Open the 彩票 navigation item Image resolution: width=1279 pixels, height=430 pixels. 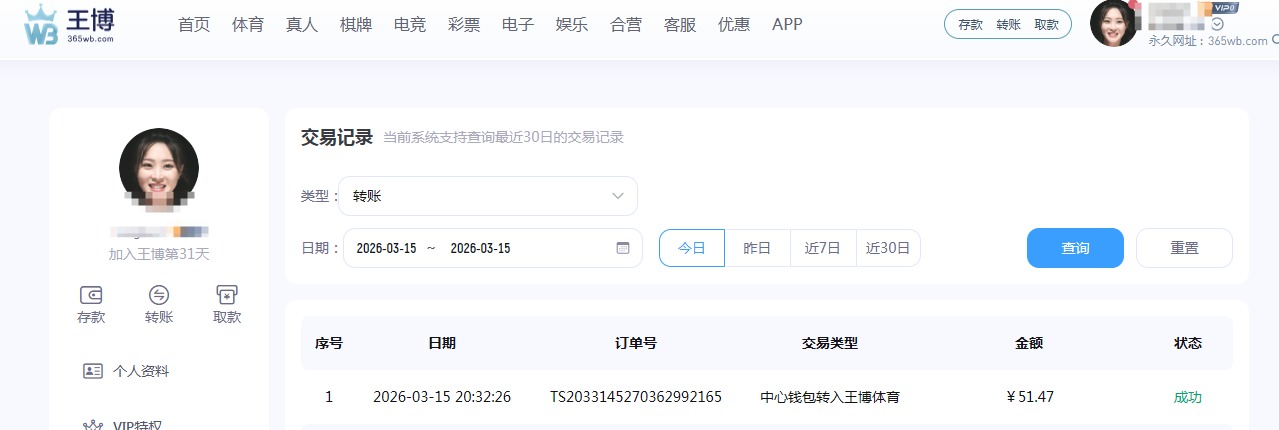pos(464,25)
